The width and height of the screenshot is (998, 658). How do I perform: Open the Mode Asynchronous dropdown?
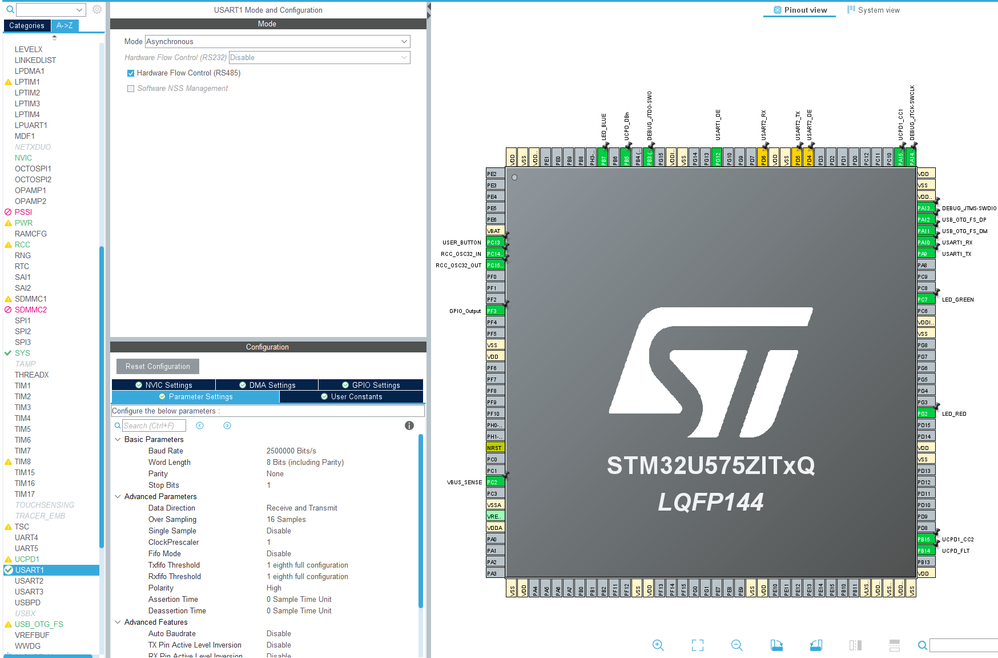pos(278,41)
